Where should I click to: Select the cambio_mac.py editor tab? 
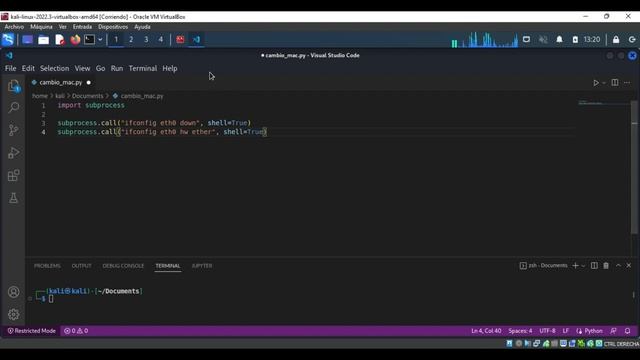tap(60, 82)
